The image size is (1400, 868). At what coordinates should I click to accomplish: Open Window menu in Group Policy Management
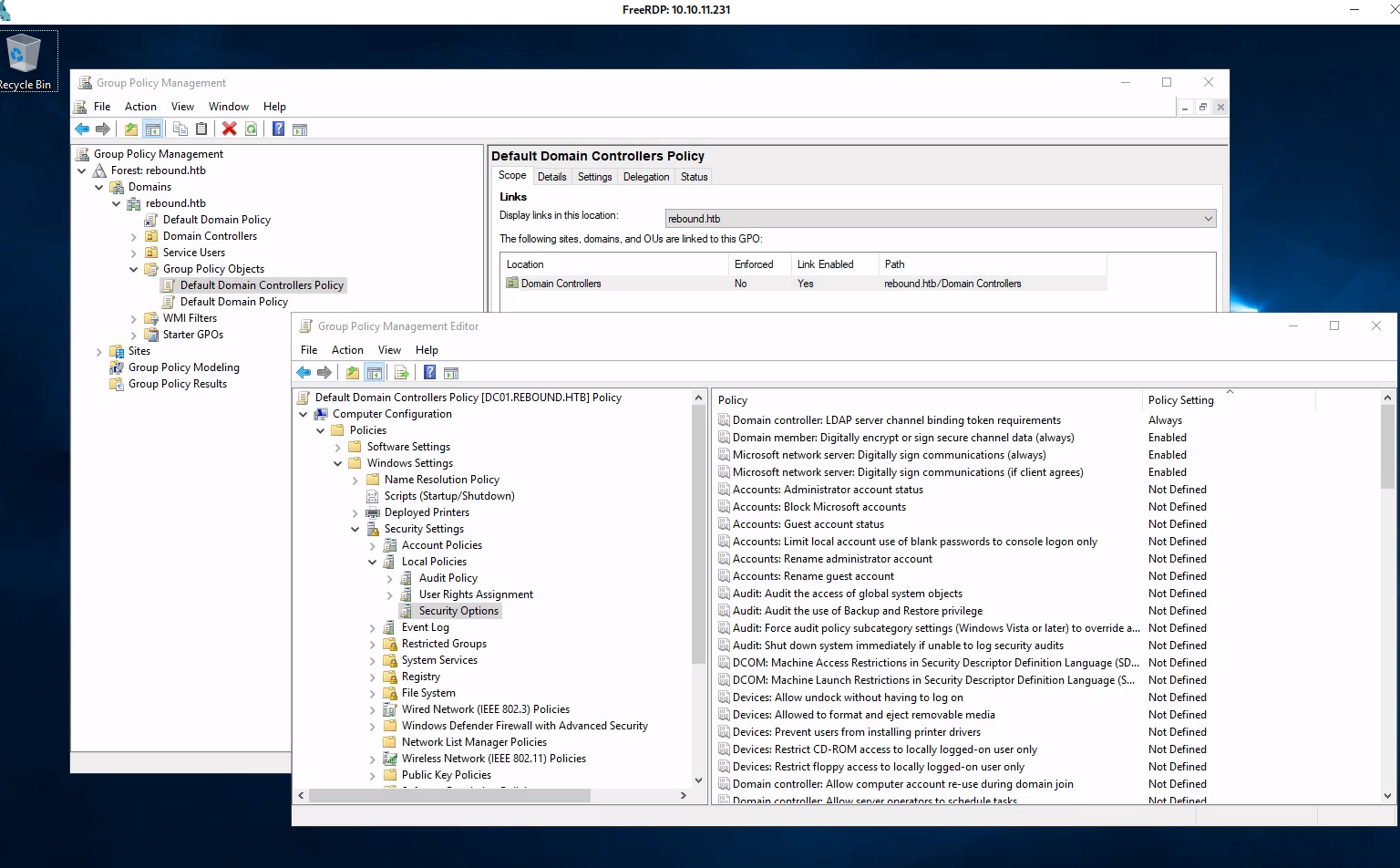(228, 107)
